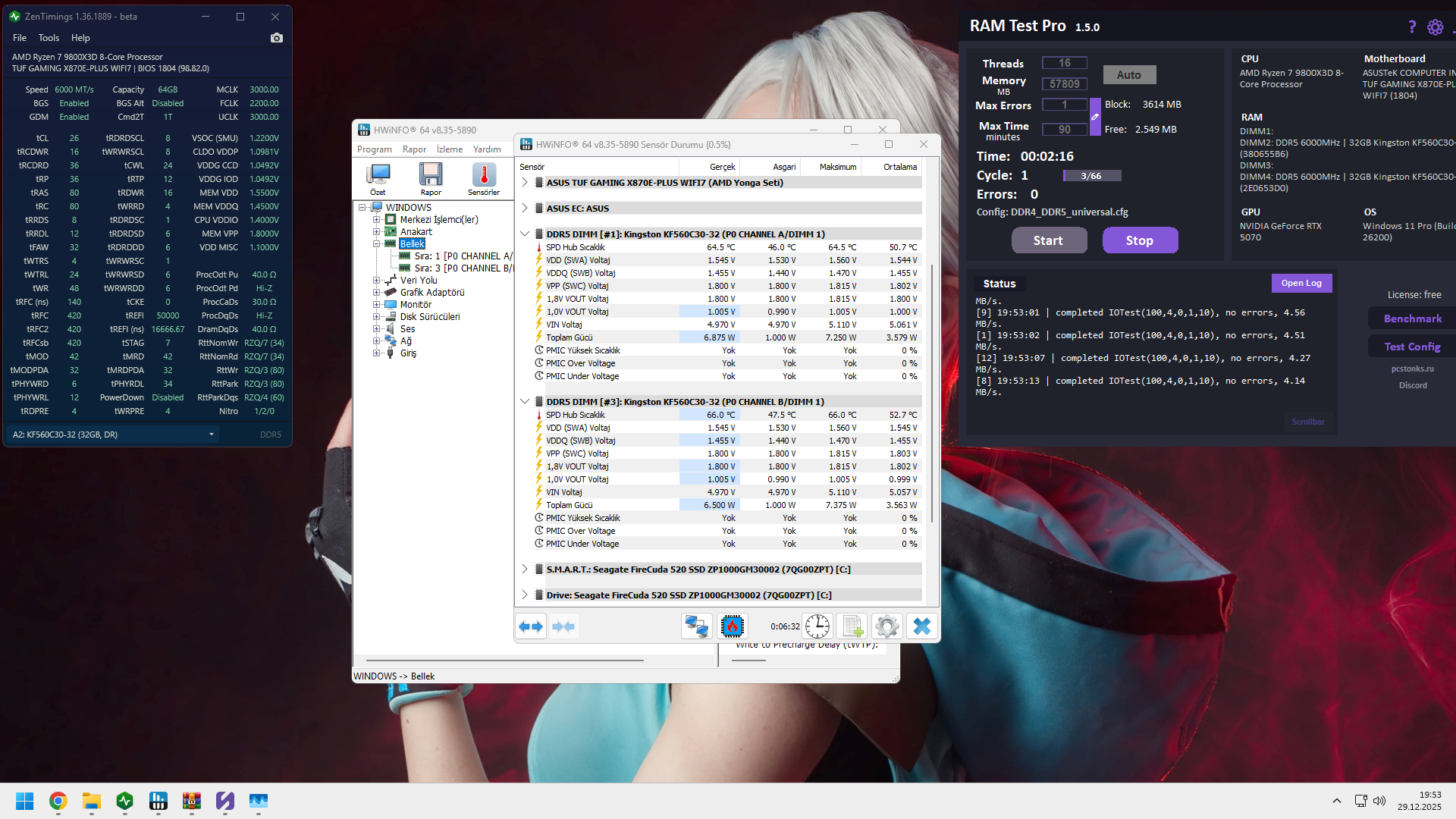Open HWiNFO İzleme menu
Image resolution: width=1456 pixels, height=819 pixels.
[450, 149]
